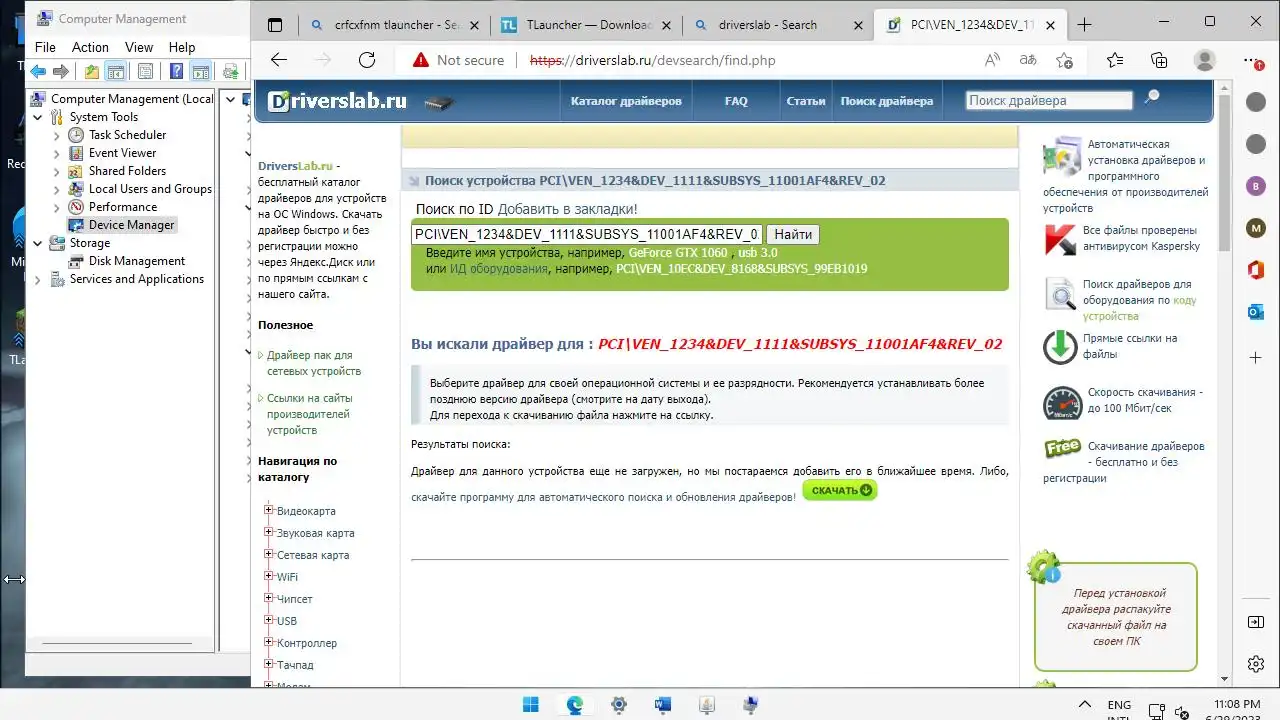Click ИД оборудования link
The height and width of the screenshot is (720, 1280).
pos(499,269)
